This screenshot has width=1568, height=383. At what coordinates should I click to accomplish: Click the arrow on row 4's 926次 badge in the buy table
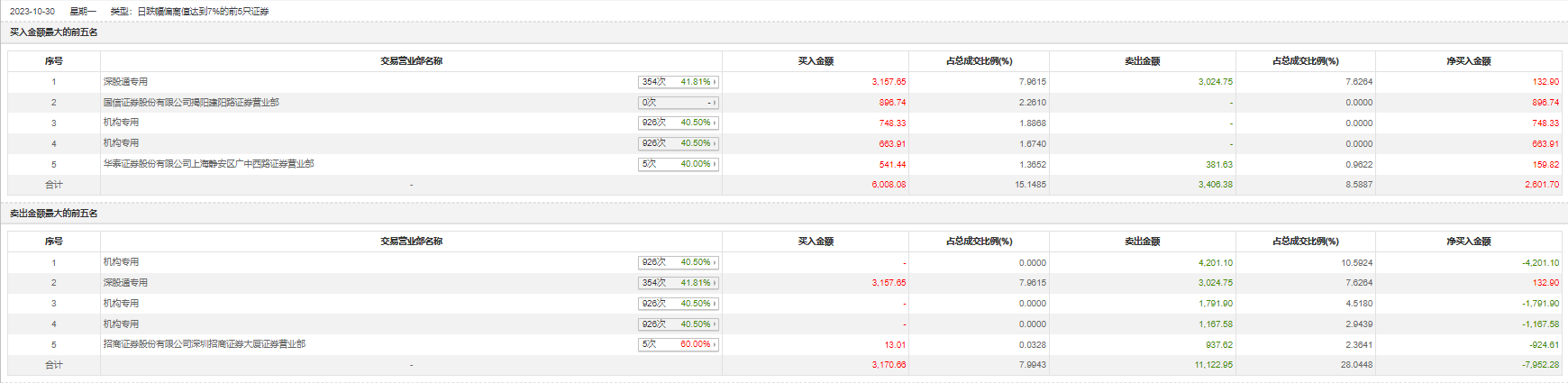pyautogui.click(x=715, y=143)
